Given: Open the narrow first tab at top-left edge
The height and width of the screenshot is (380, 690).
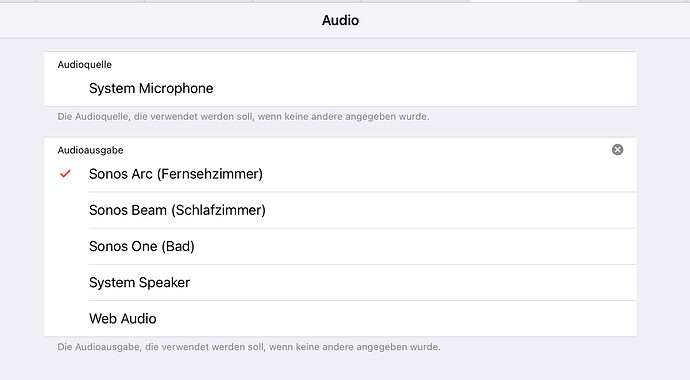Looking at the screenshot, I should click(x=18, y=1).
